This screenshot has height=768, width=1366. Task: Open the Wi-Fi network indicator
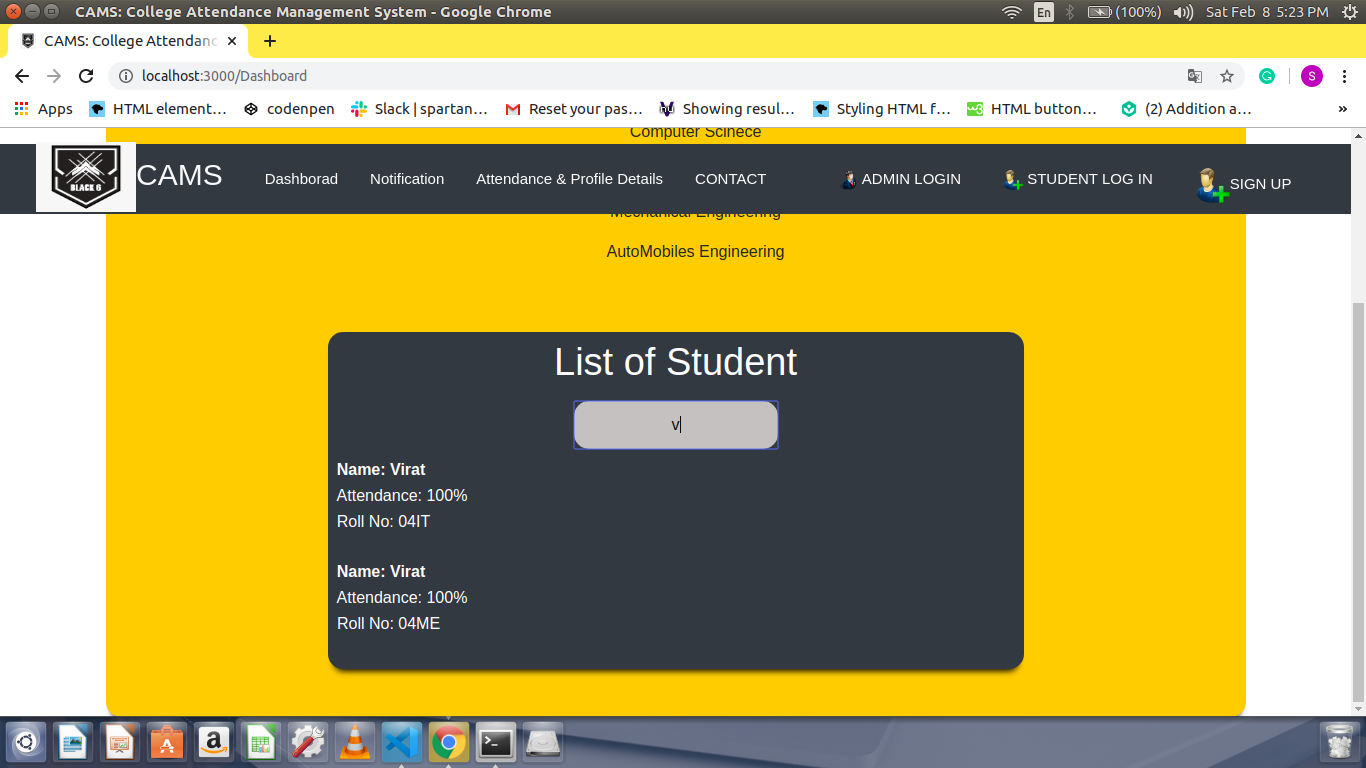point(1012,12)
